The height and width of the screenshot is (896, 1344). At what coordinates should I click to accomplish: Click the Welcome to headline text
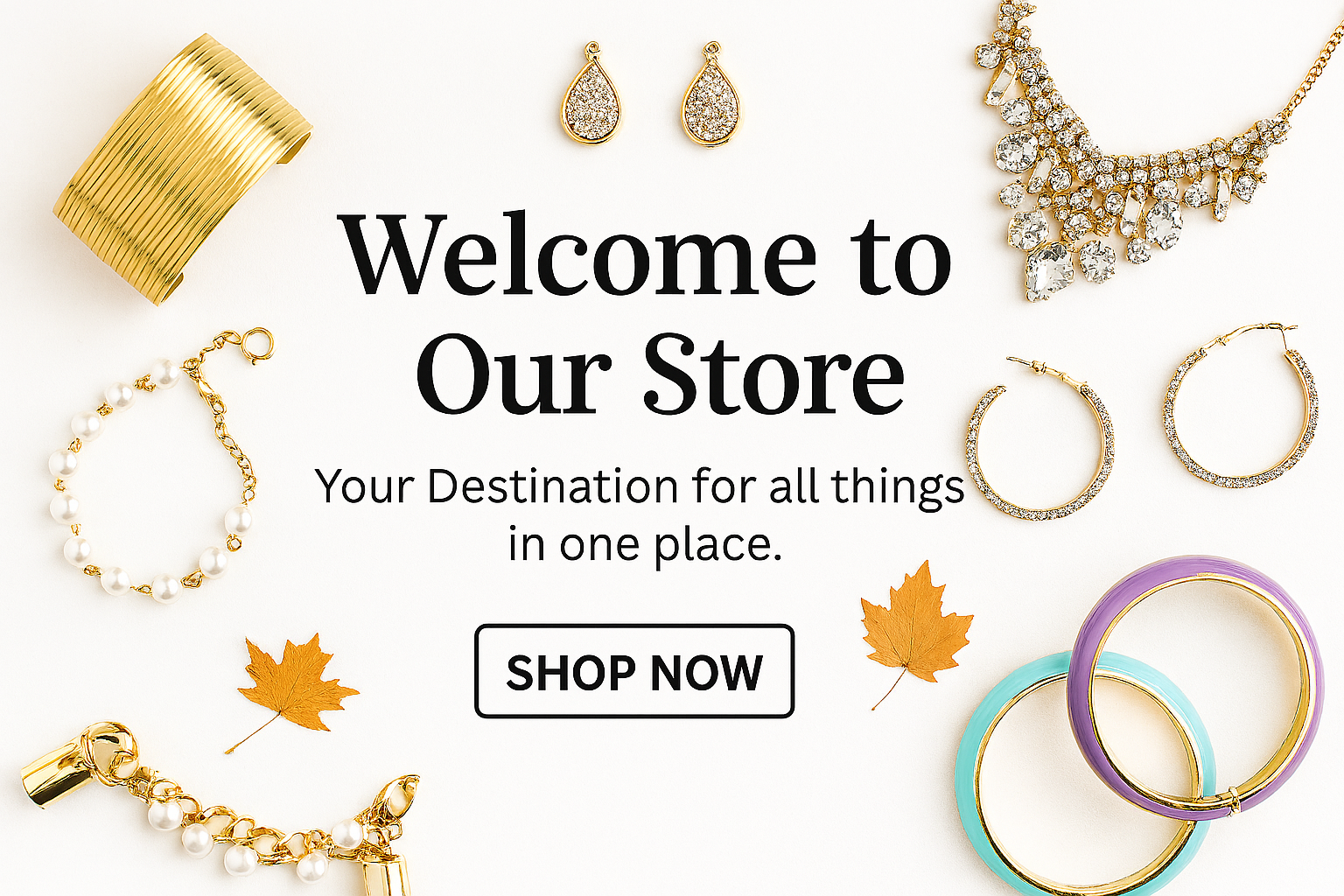point(646,254)
